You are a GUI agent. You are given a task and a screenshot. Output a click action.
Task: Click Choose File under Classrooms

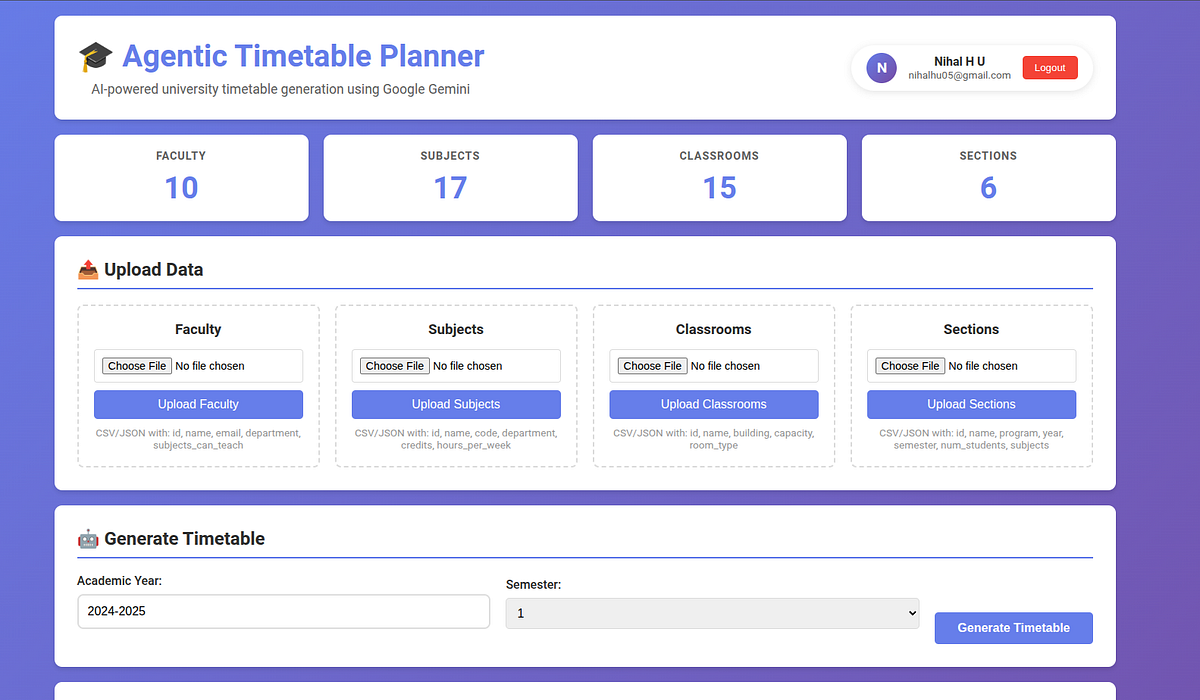point(651,365)
